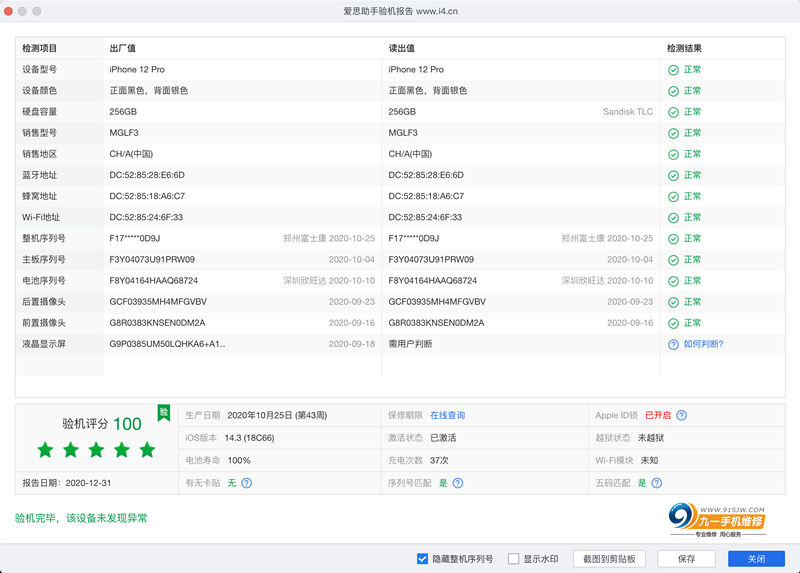Image resolution: width=800 pixels, height=573 pixels.
Task: Click the 报告日期: 2020-12-31 text
Action: pyautogui.click(x=66, y=483)
